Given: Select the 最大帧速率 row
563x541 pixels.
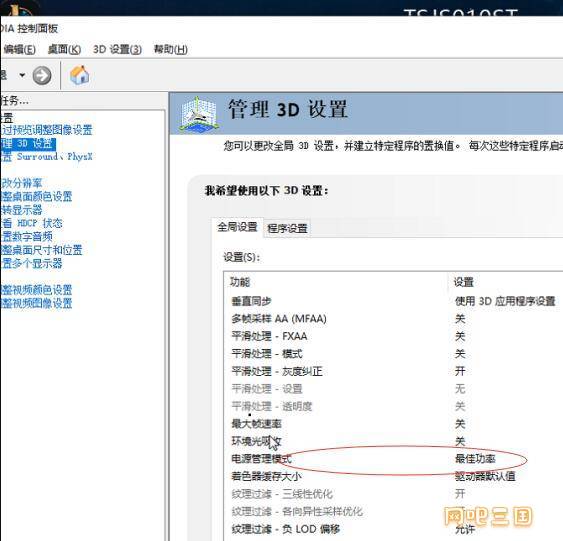Looking at the screenshot, I should pyautogui.click(x=394, y=424).
